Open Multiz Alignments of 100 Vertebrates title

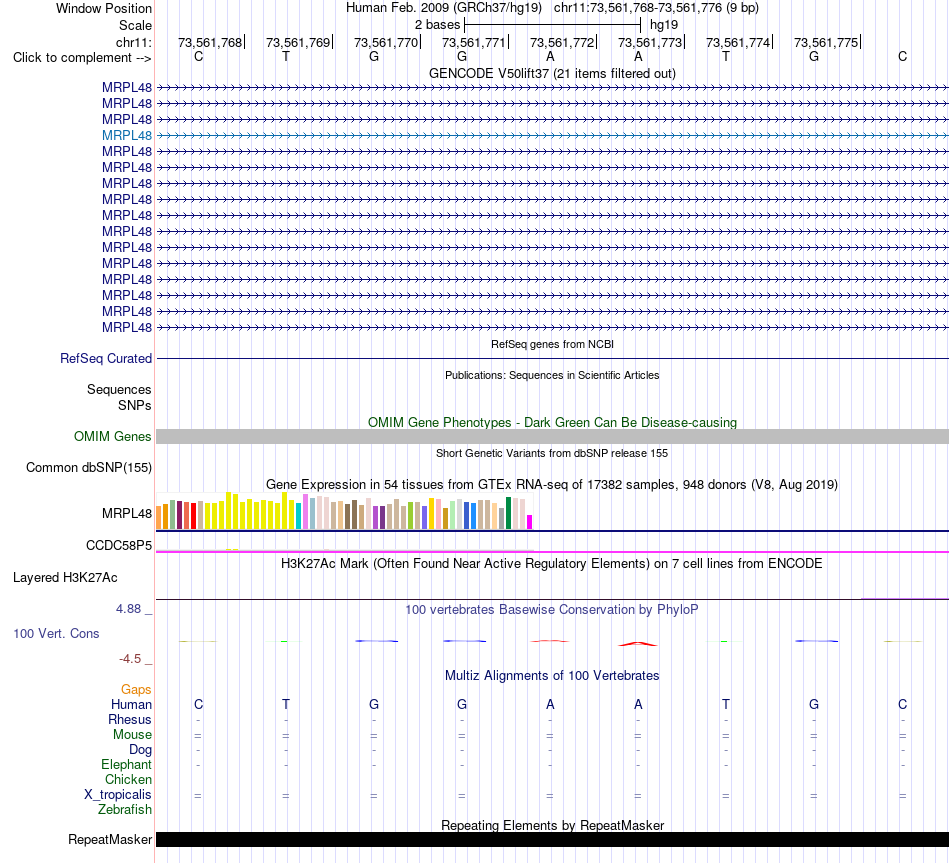point(552,675)
